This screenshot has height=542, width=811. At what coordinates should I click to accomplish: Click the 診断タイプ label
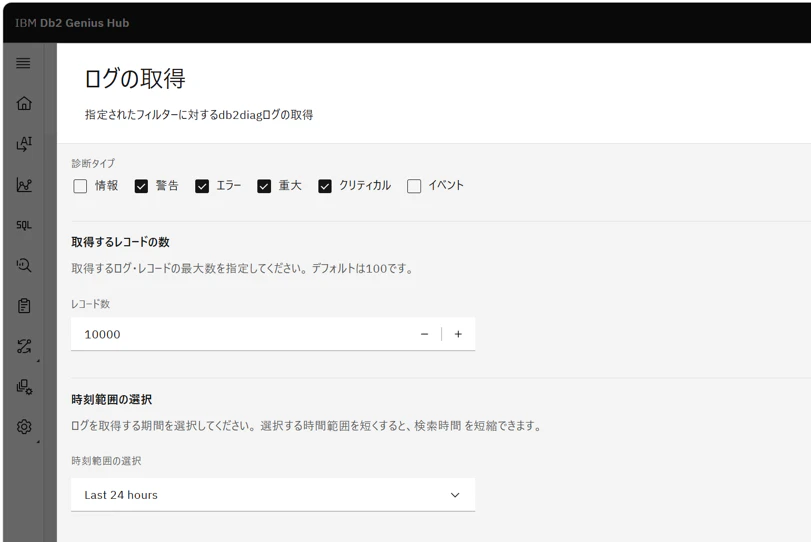tap(93, 163)
